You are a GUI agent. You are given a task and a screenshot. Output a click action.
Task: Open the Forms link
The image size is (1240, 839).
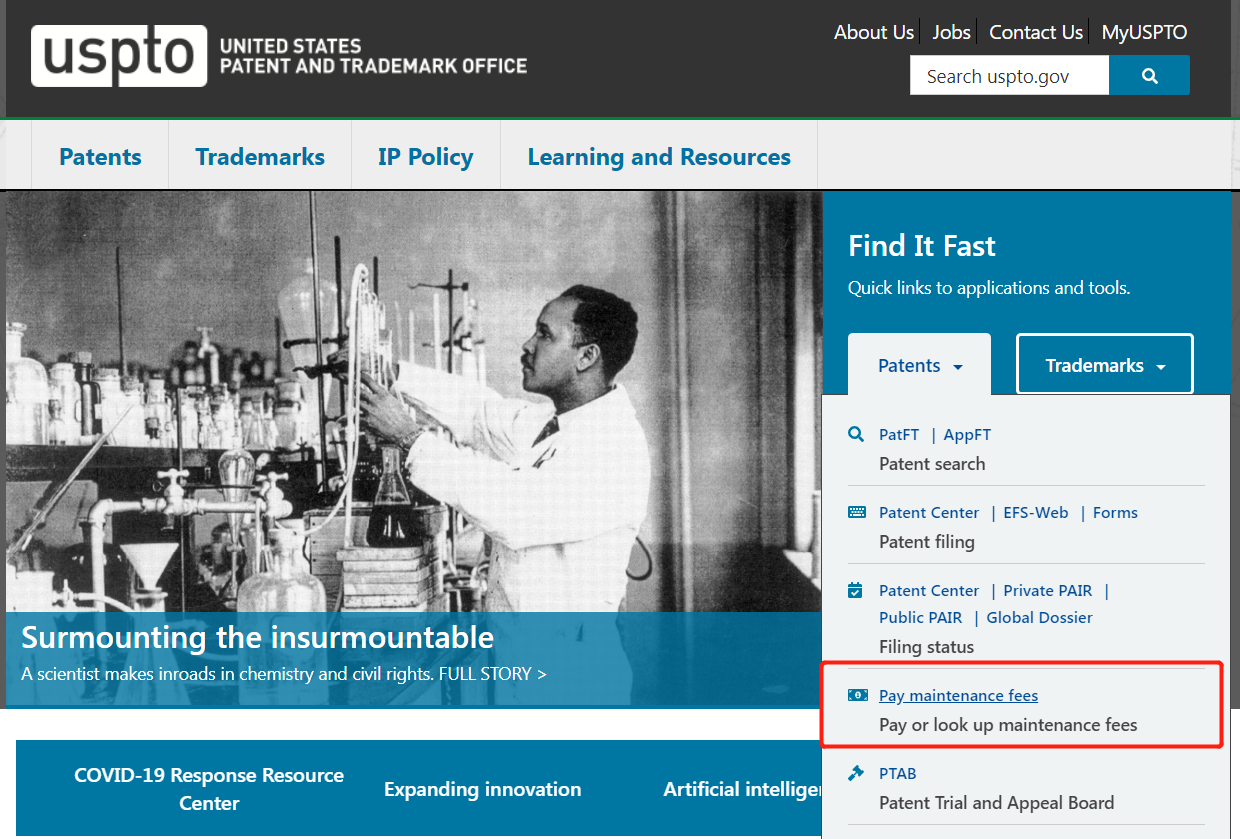click(x=1115, y=512)
